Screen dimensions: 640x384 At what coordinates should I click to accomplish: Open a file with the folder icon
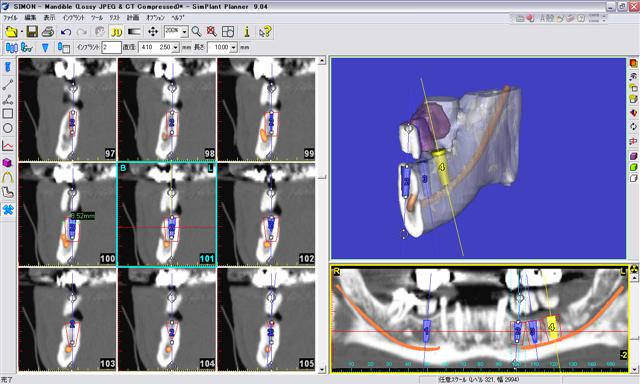[x=11, y=32]
